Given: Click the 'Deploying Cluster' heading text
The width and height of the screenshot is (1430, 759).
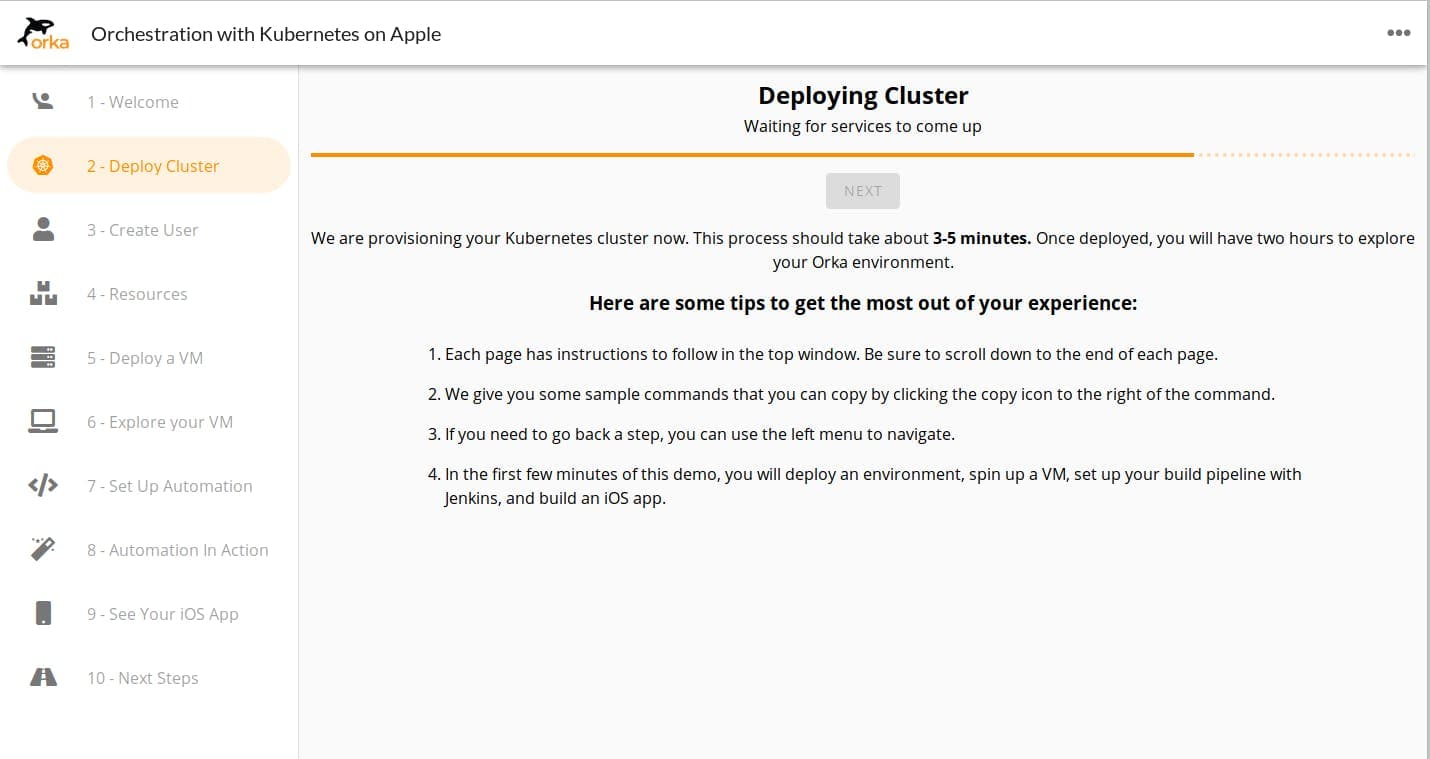Looking at the screenshot, I should tap(862, 95).
